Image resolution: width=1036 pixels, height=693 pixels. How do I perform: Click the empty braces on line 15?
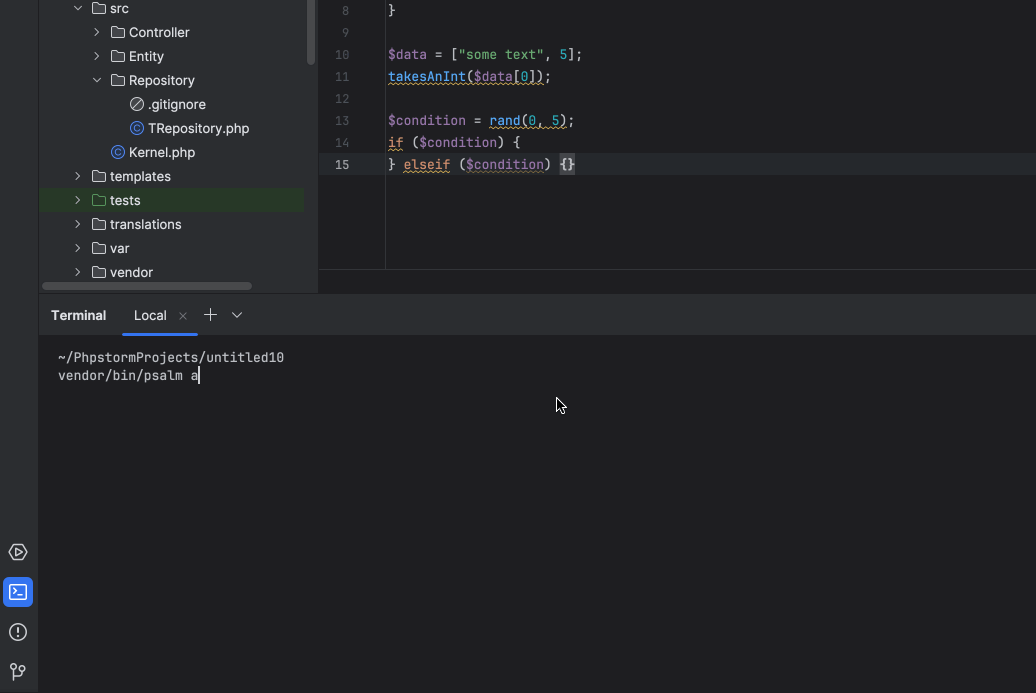click(x=568, y=164)
